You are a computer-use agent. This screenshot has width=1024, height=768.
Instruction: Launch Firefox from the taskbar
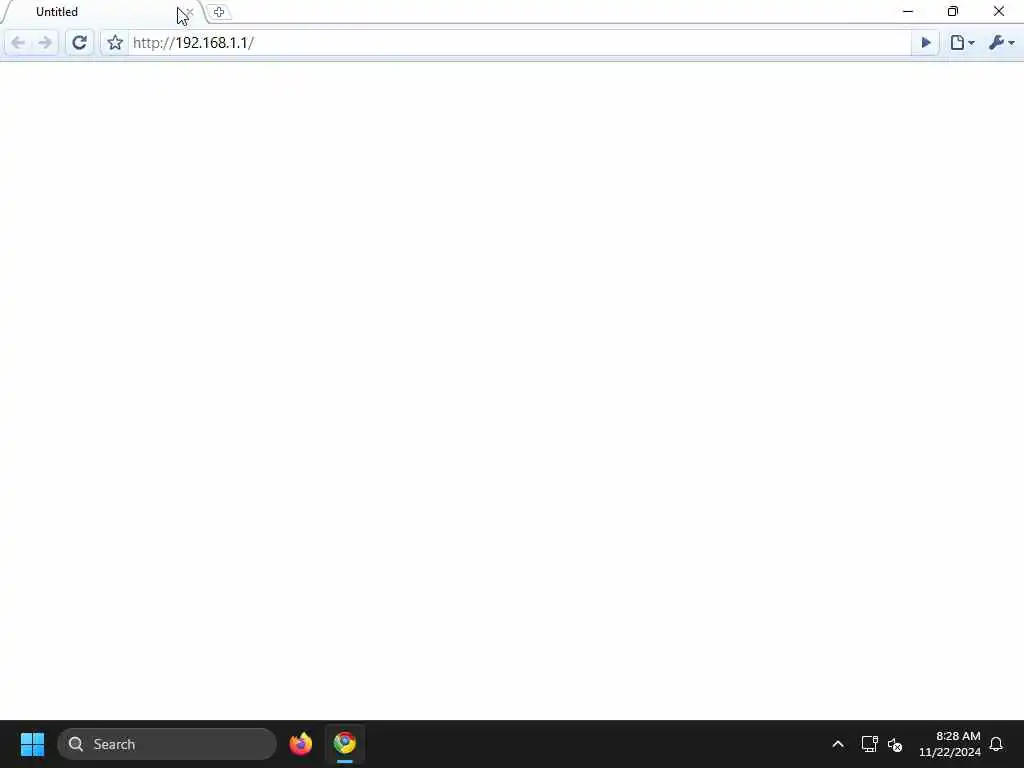[x=301, y=744]
